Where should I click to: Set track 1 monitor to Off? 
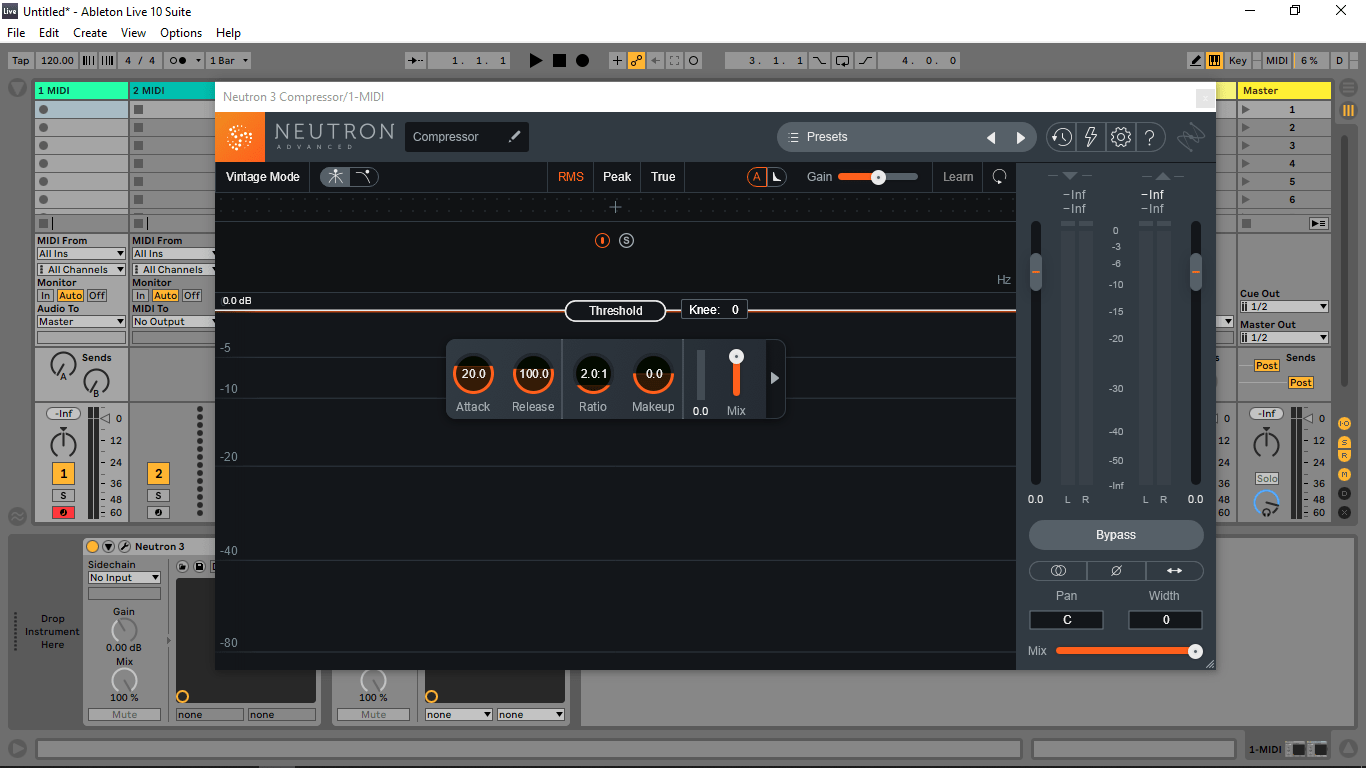[97, 296]
